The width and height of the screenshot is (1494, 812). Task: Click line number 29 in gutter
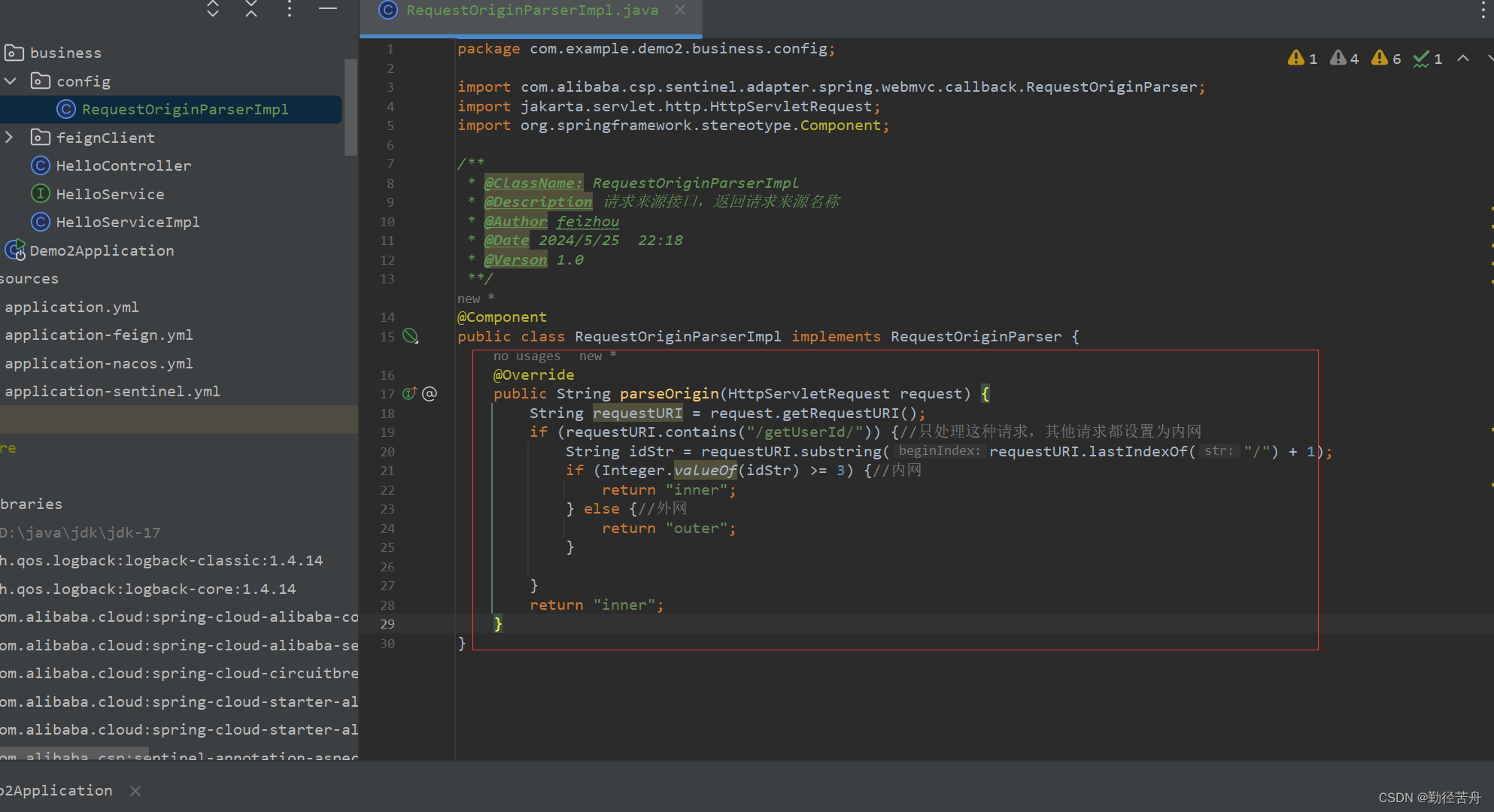[x=387, y=624]
